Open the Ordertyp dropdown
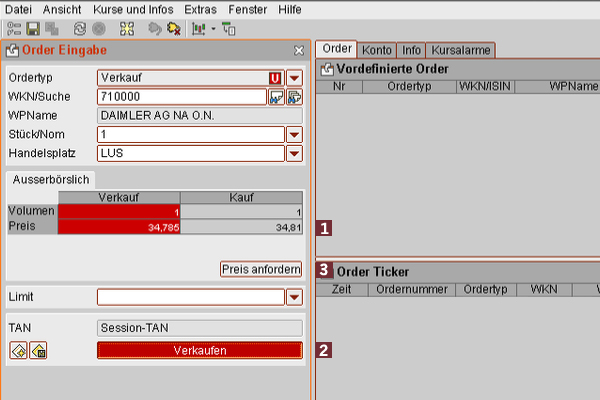This screenshot has width=600, height=400. click(x=294, y=78)
